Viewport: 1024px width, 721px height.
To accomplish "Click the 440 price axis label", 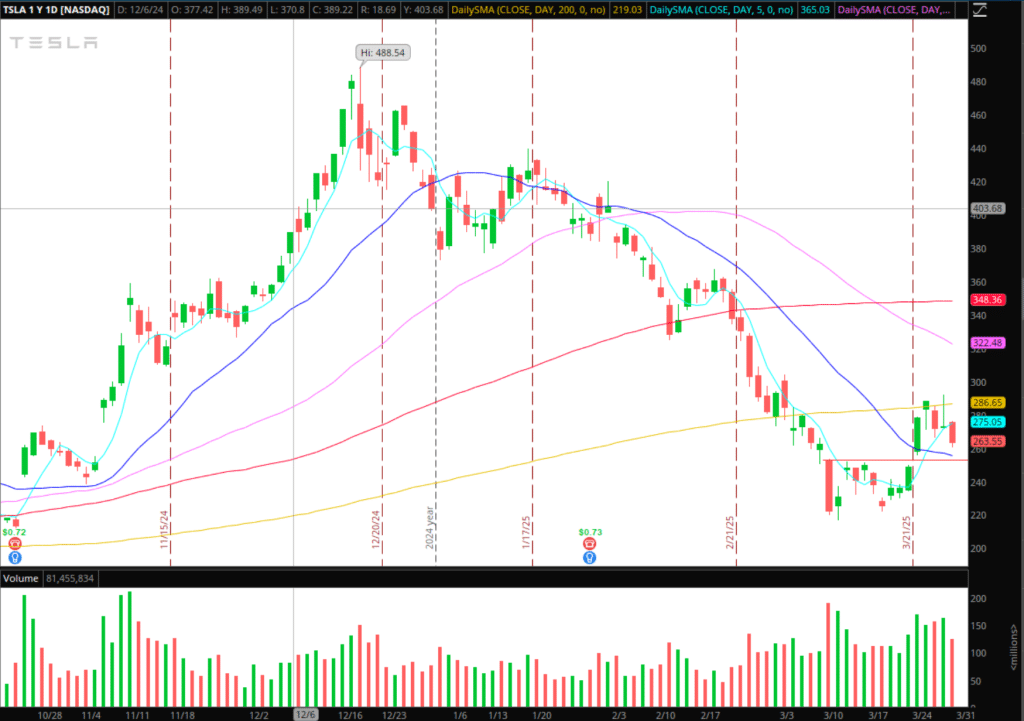I will [x=978, y=148].
